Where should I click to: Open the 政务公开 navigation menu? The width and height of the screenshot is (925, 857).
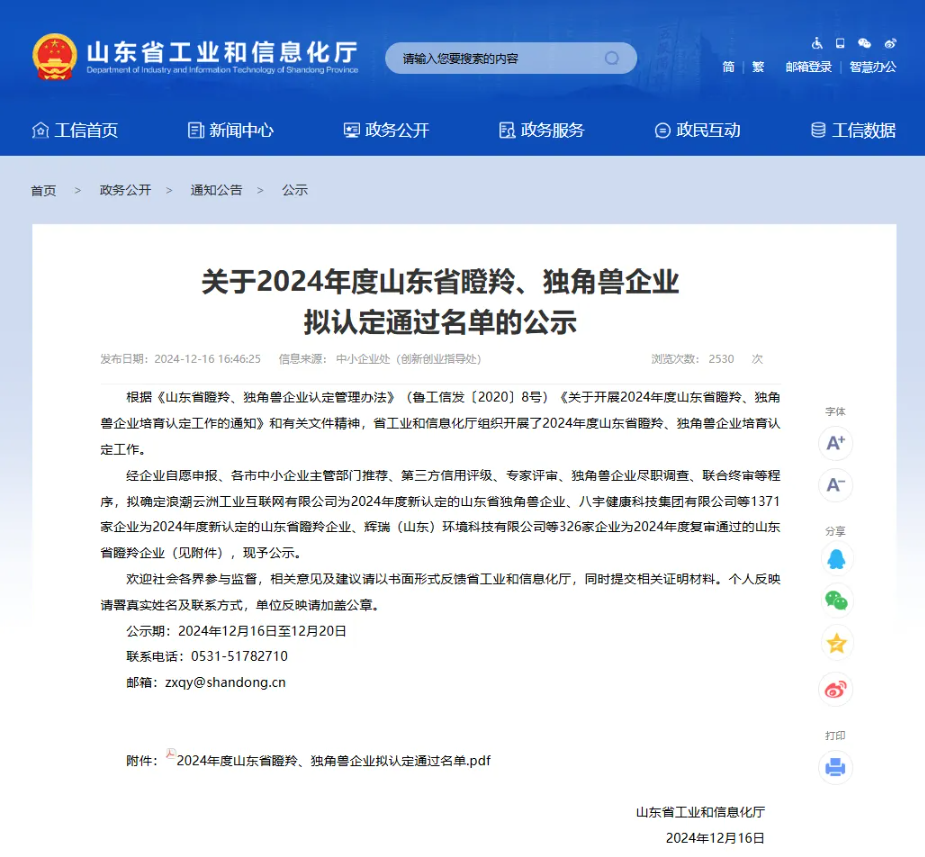point(386,130)
